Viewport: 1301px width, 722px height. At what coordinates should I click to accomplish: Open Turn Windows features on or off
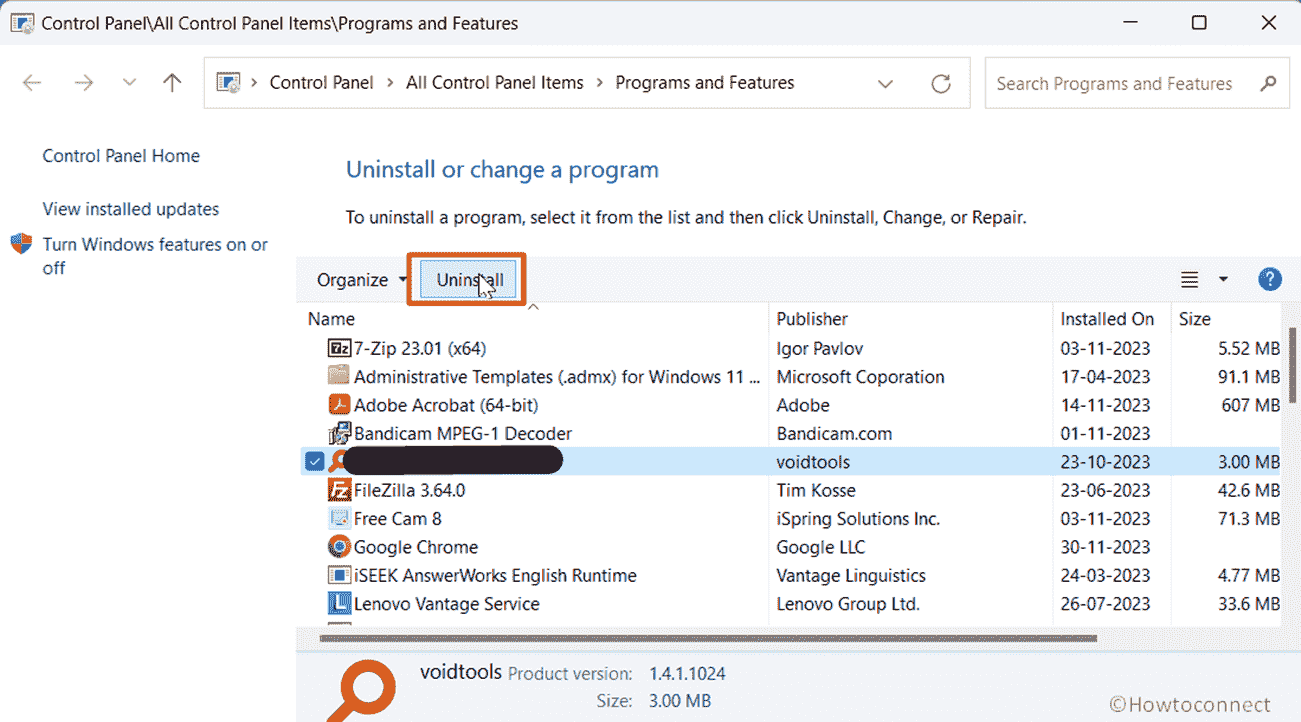pyautogui.click(x=155, y=256)
